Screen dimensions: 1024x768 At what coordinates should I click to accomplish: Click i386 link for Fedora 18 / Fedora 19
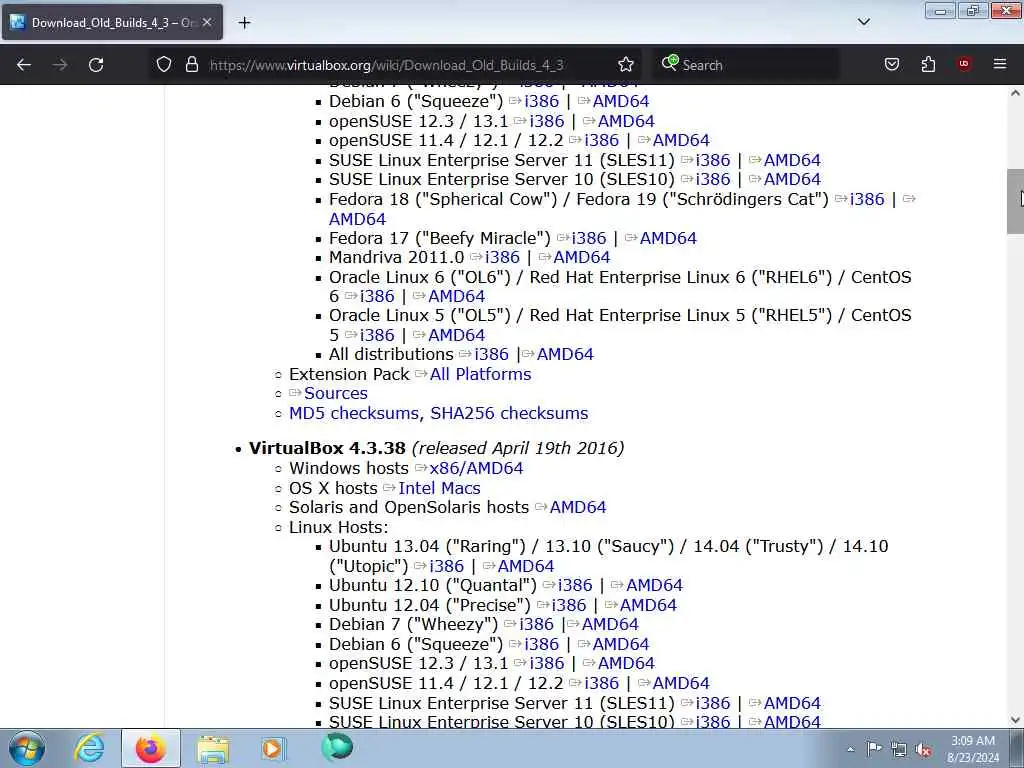pyautogui.click(x=867, y=199)
